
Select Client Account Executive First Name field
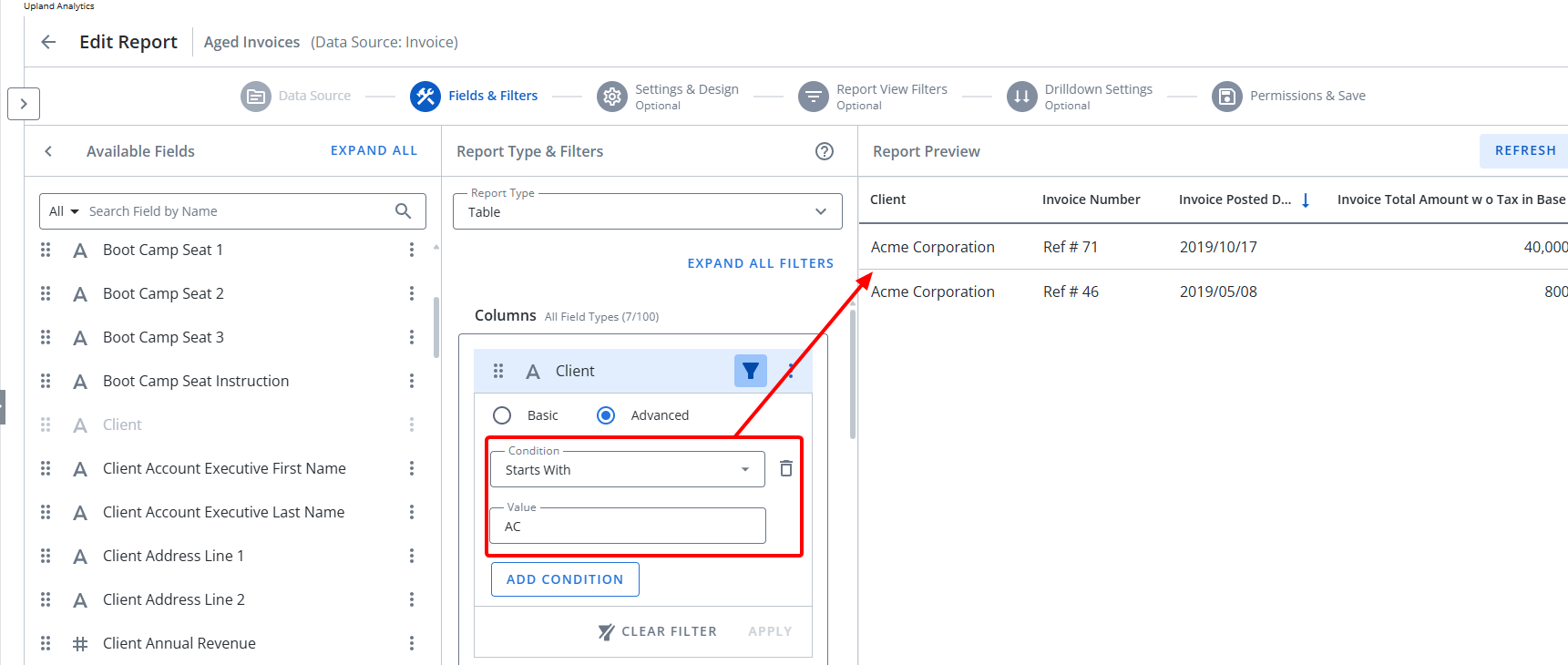pyautogui.click(x=224, y=468)
